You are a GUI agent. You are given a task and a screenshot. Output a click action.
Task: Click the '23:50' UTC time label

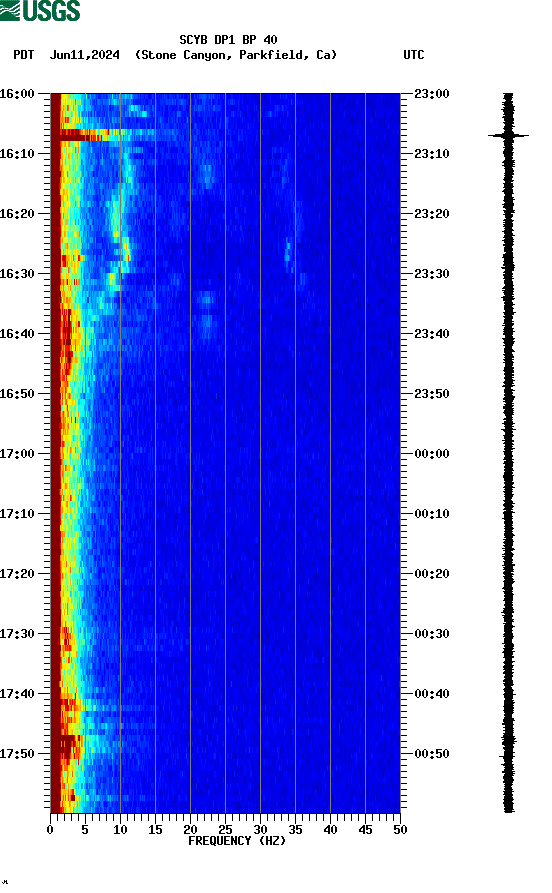pyautogui.click(x=432, y=394)
